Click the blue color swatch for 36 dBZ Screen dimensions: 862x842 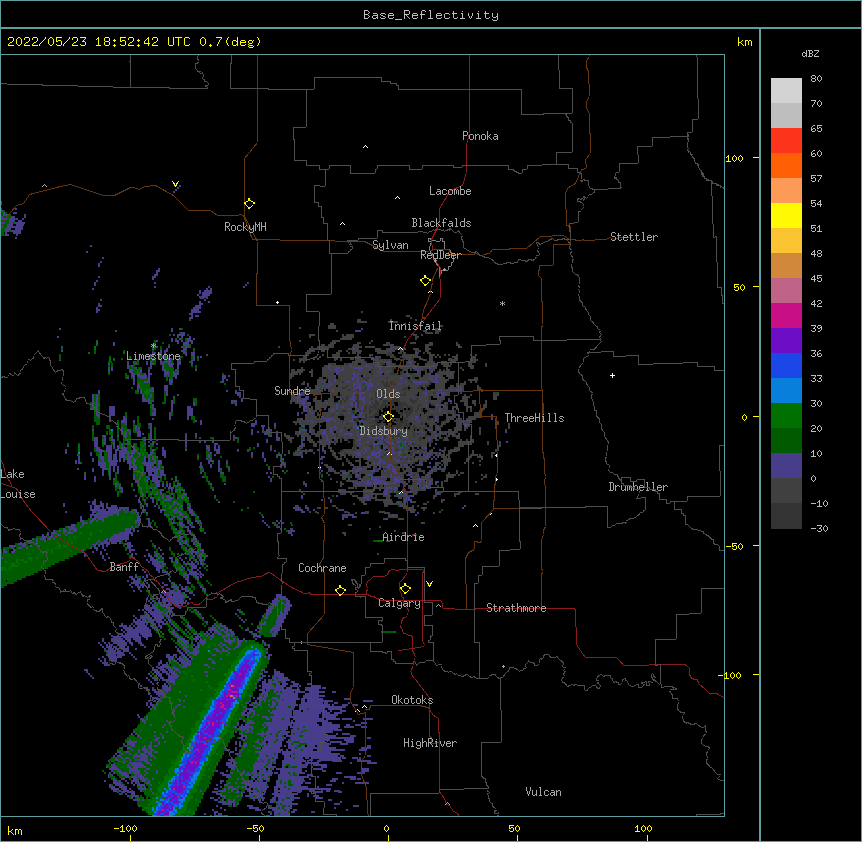[786, 365]
